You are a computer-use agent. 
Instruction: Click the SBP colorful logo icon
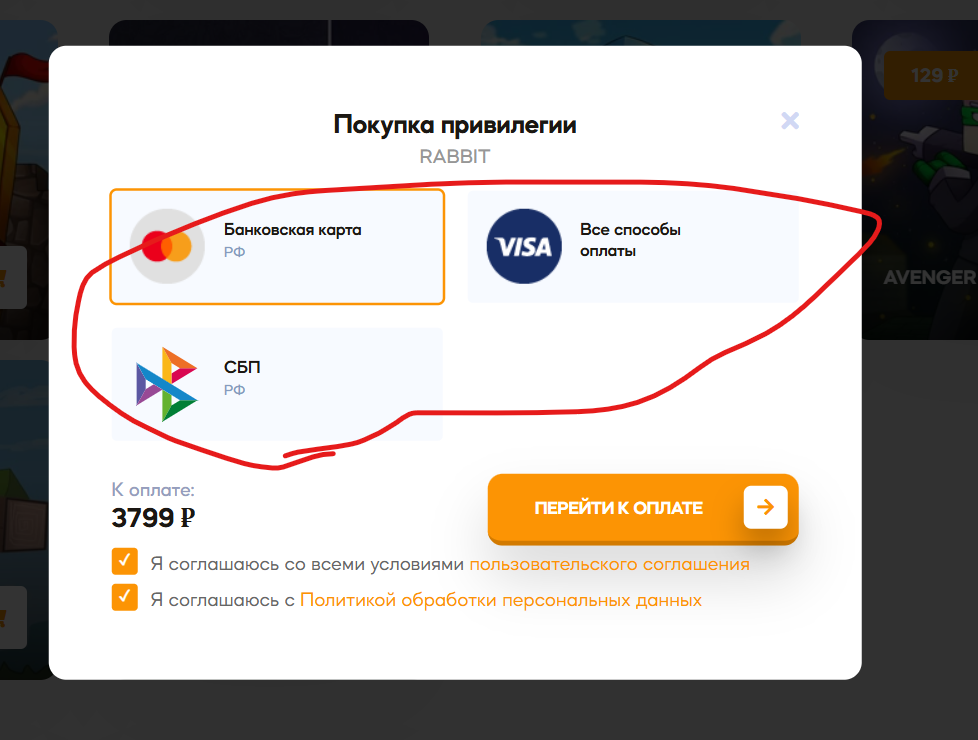tap(167, 384)
